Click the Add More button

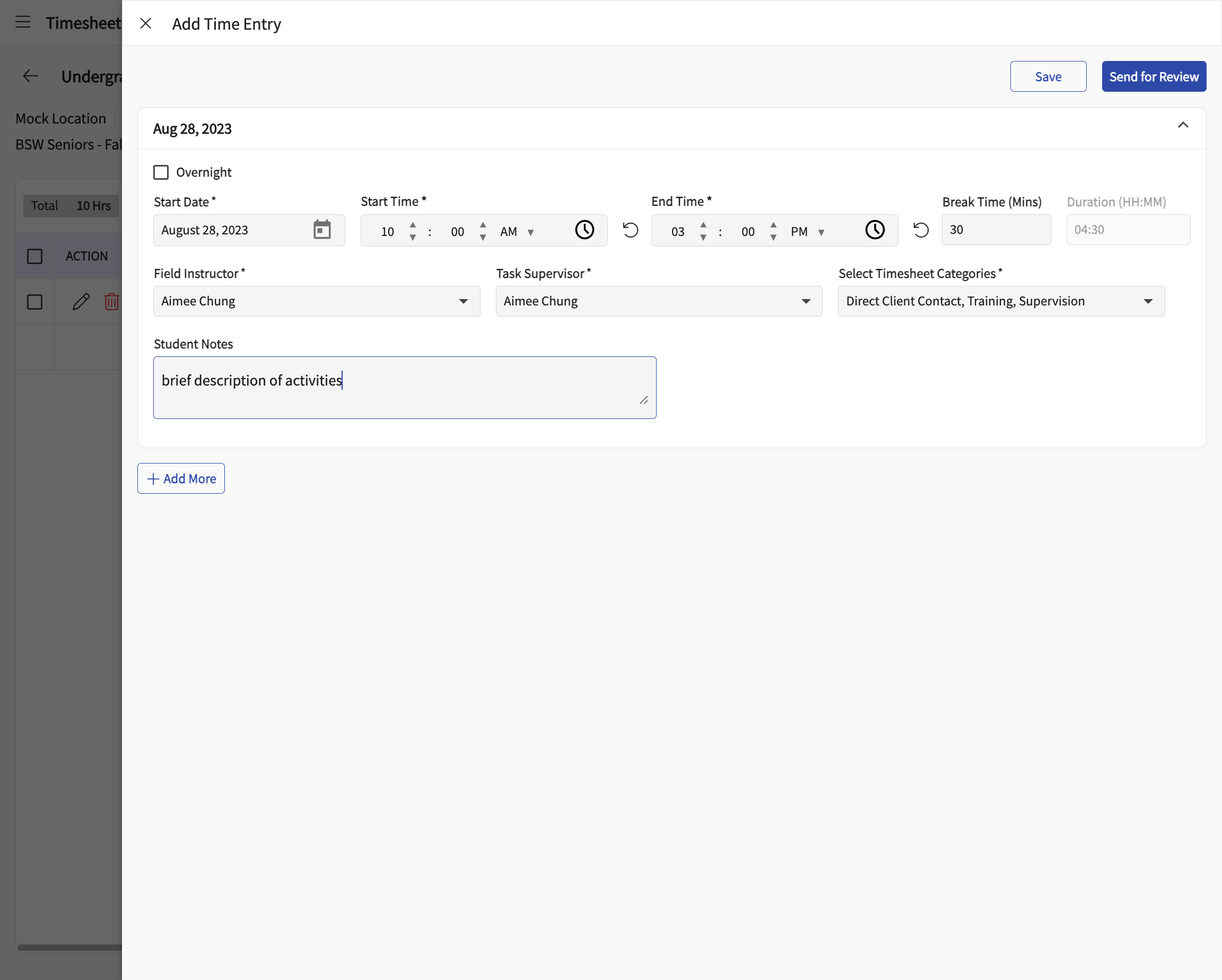click(x=181, y=478)
